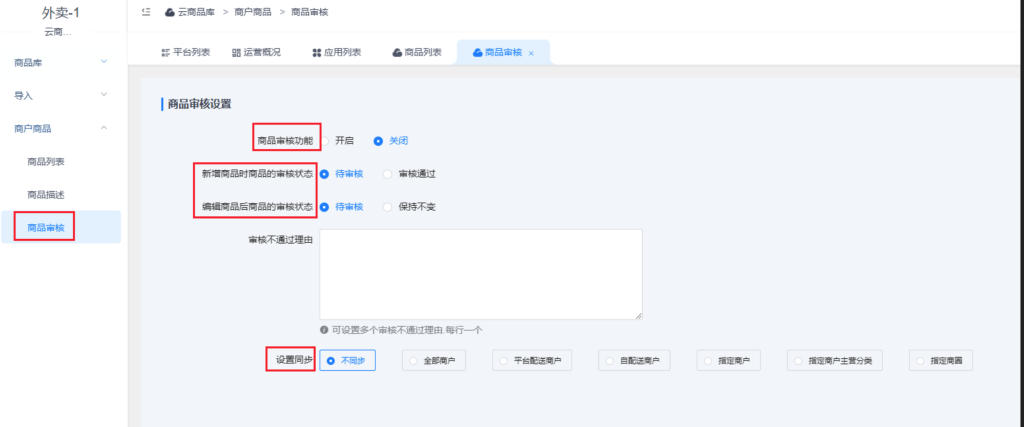The height and width of the screenshot is (427, 1024).
Task: Click the grid icon on 平台列表 tab
Action: (x=166, y=52)
